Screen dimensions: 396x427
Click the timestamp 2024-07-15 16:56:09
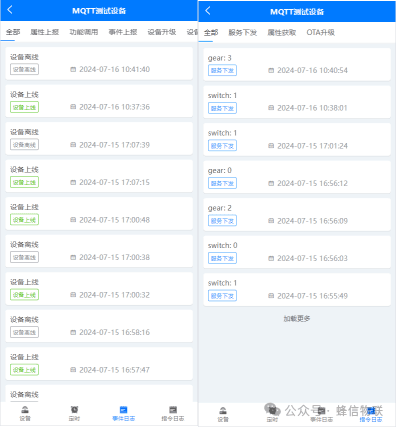(x=313, y=221)
